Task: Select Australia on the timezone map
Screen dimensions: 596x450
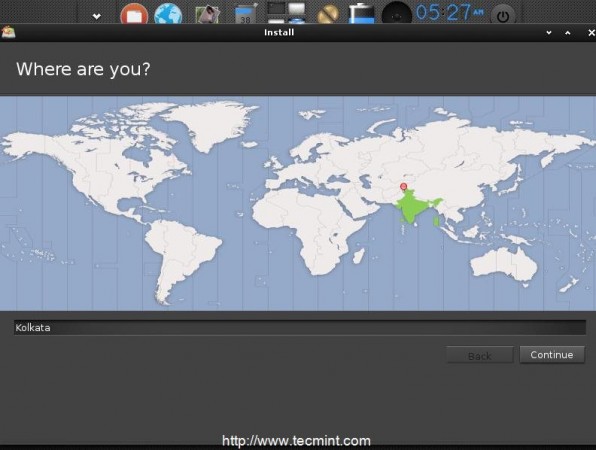Action: pos(504,266)
